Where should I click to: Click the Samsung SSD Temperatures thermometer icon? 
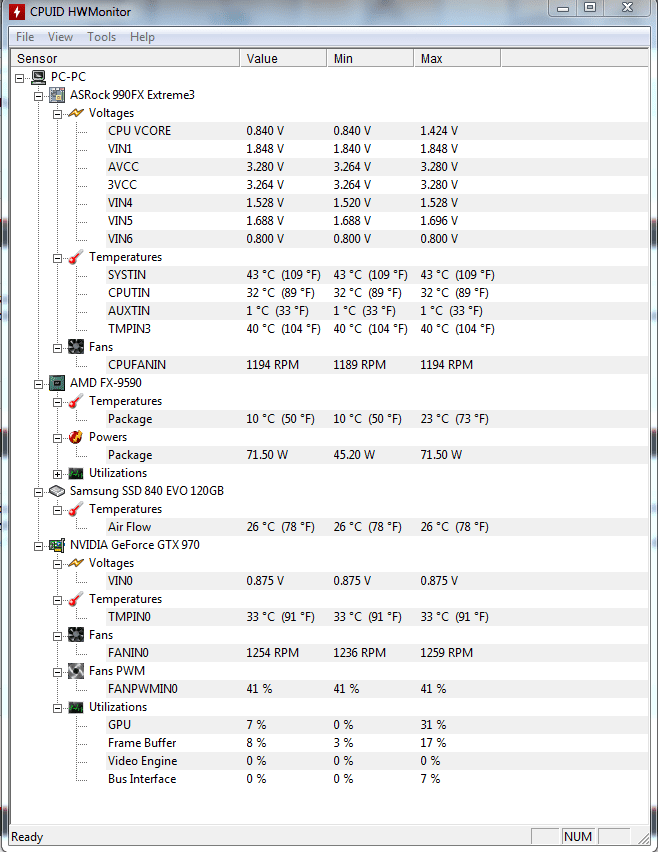pyautogui.click(x=76, y=509)
